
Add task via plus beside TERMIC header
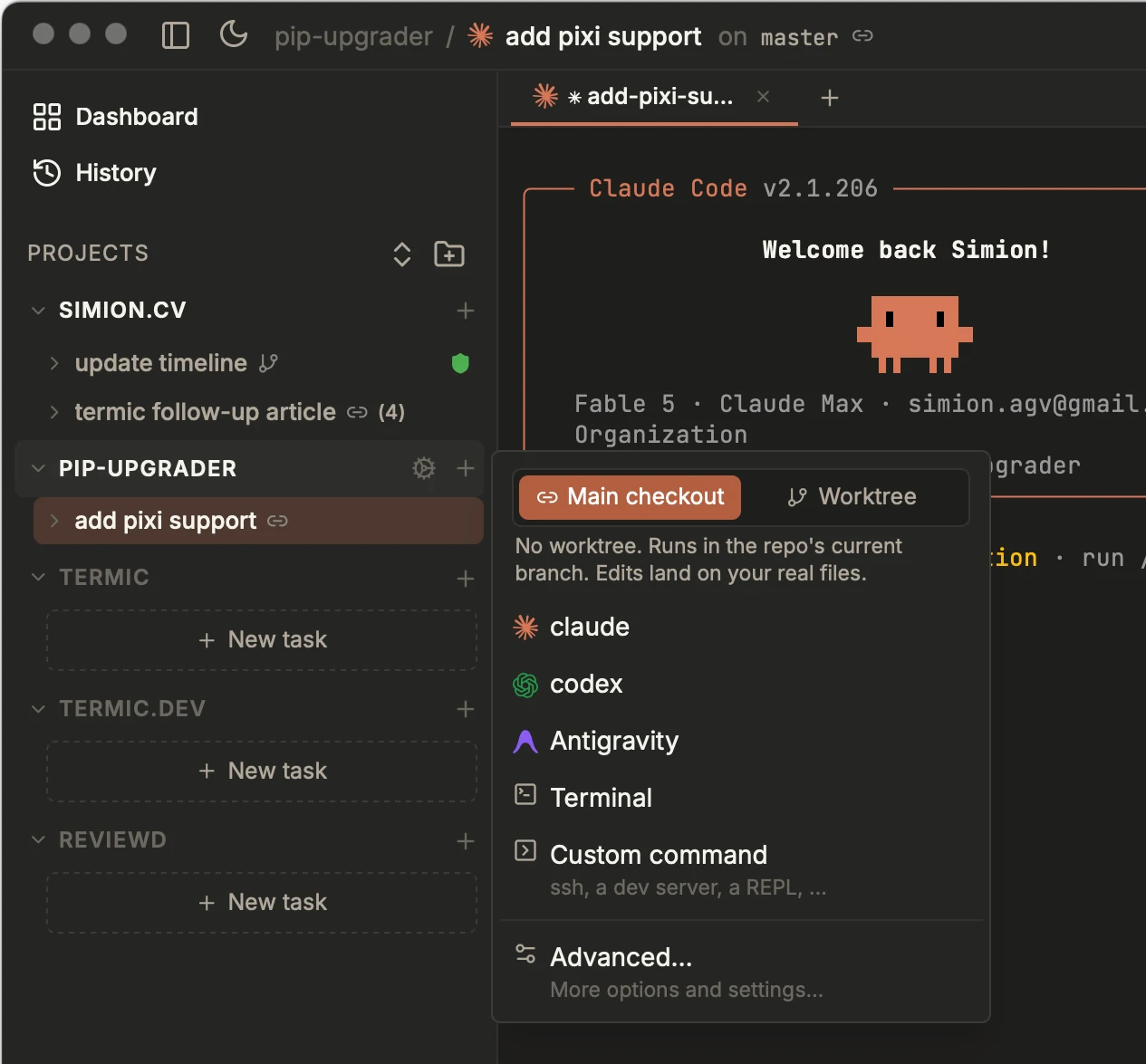466,579
